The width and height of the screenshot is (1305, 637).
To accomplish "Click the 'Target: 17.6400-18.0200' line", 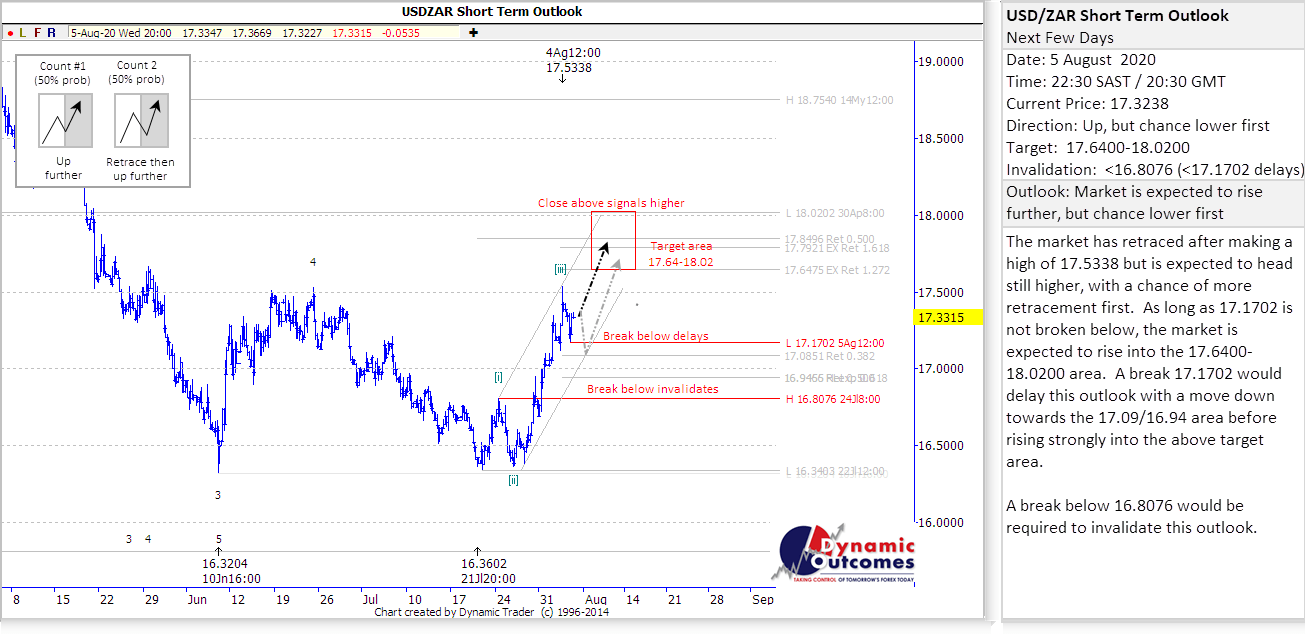I will [1098, 147].
